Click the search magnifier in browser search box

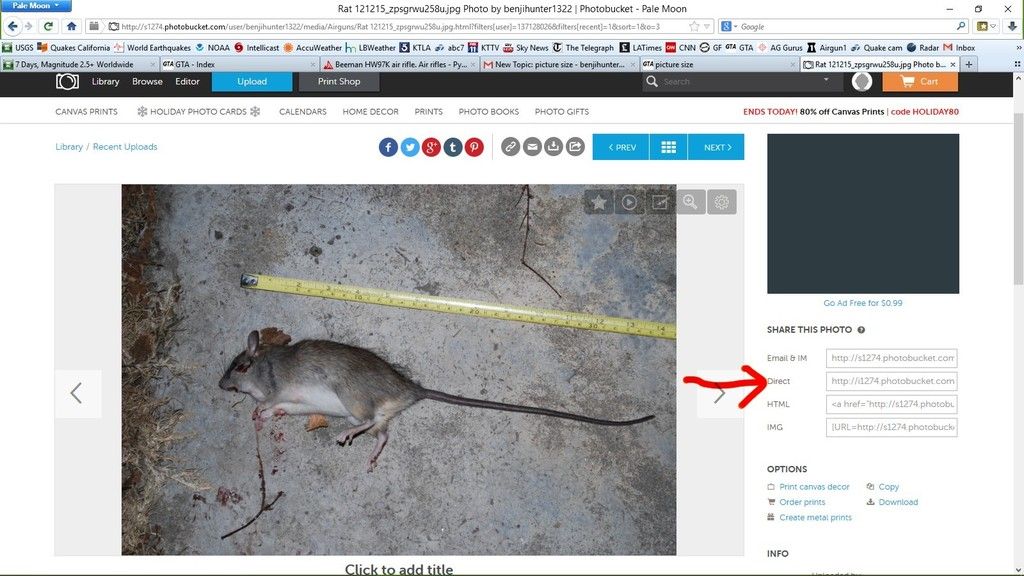pos(961,26)
